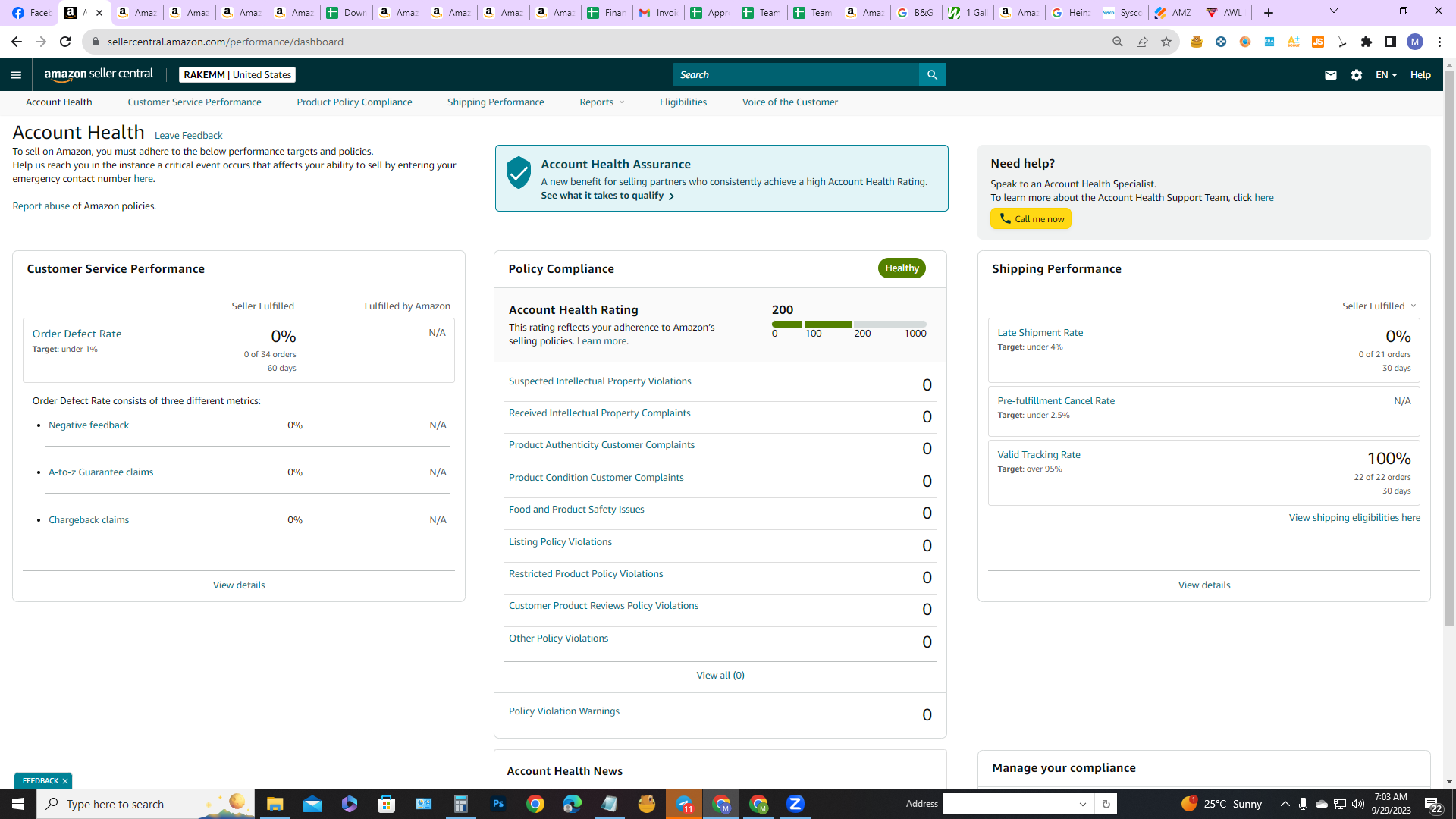Open the Calculator on the taskbar
The image size is (1456, 819).
tap(461, 804)
